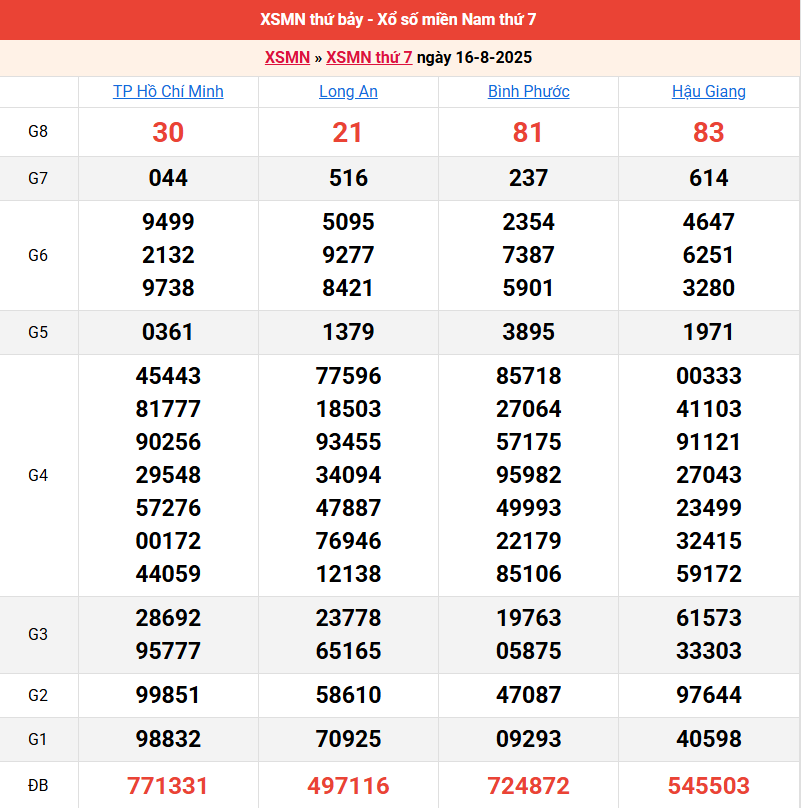Image resolution: width=802 pixels, height=808 pixels.
Task: Click G7 value 614
Action: point(709,178)
